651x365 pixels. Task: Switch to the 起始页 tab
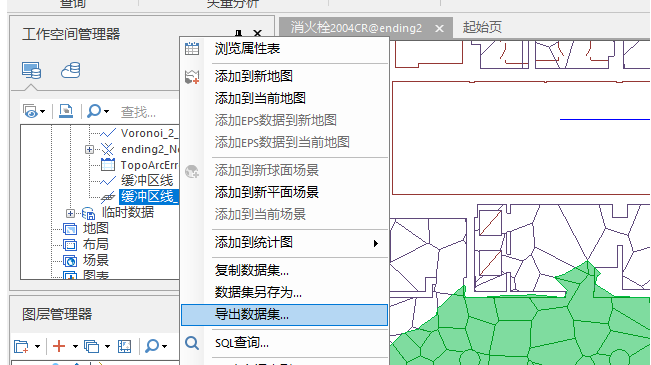[x=482, y=28]
